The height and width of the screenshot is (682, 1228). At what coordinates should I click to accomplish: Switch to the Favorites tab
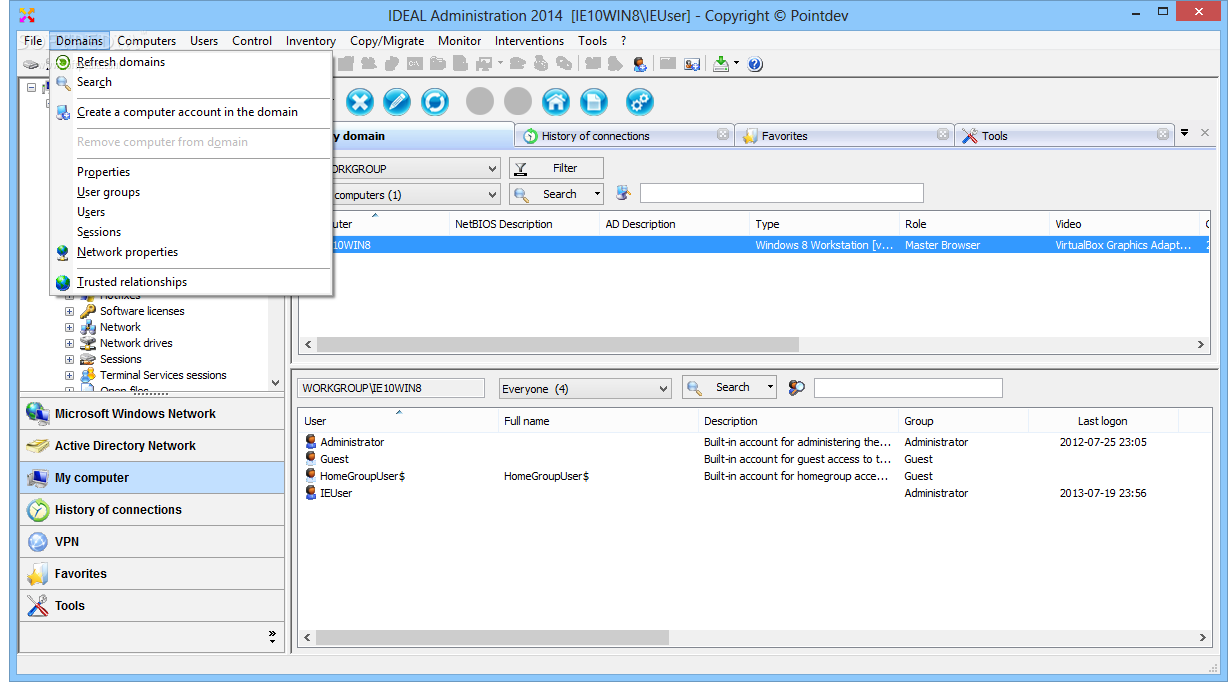pyautogui.click(x=845, y=135)
